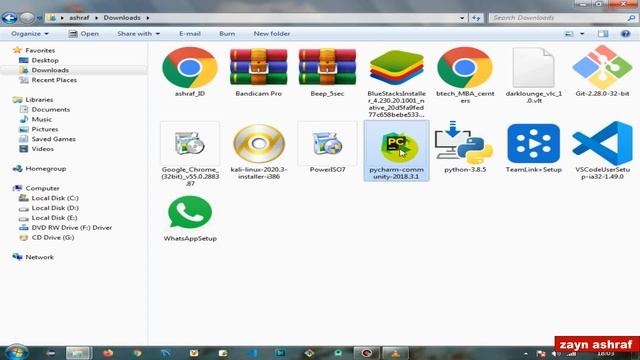This screenshot has width=640, height=360.
Task: Open the Share with dropdown
Action: pos(138,34)
